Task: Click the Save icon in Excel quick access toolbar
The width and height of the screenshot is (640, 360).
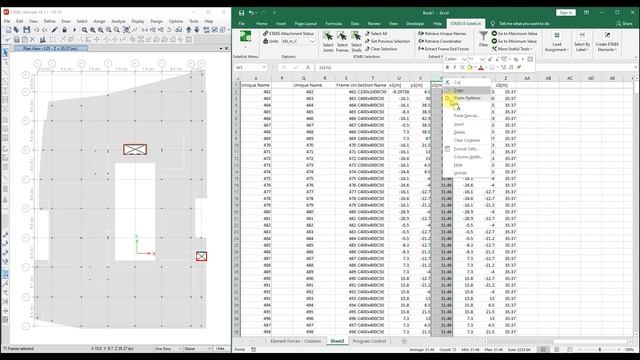Action: (x=241, y=13)
